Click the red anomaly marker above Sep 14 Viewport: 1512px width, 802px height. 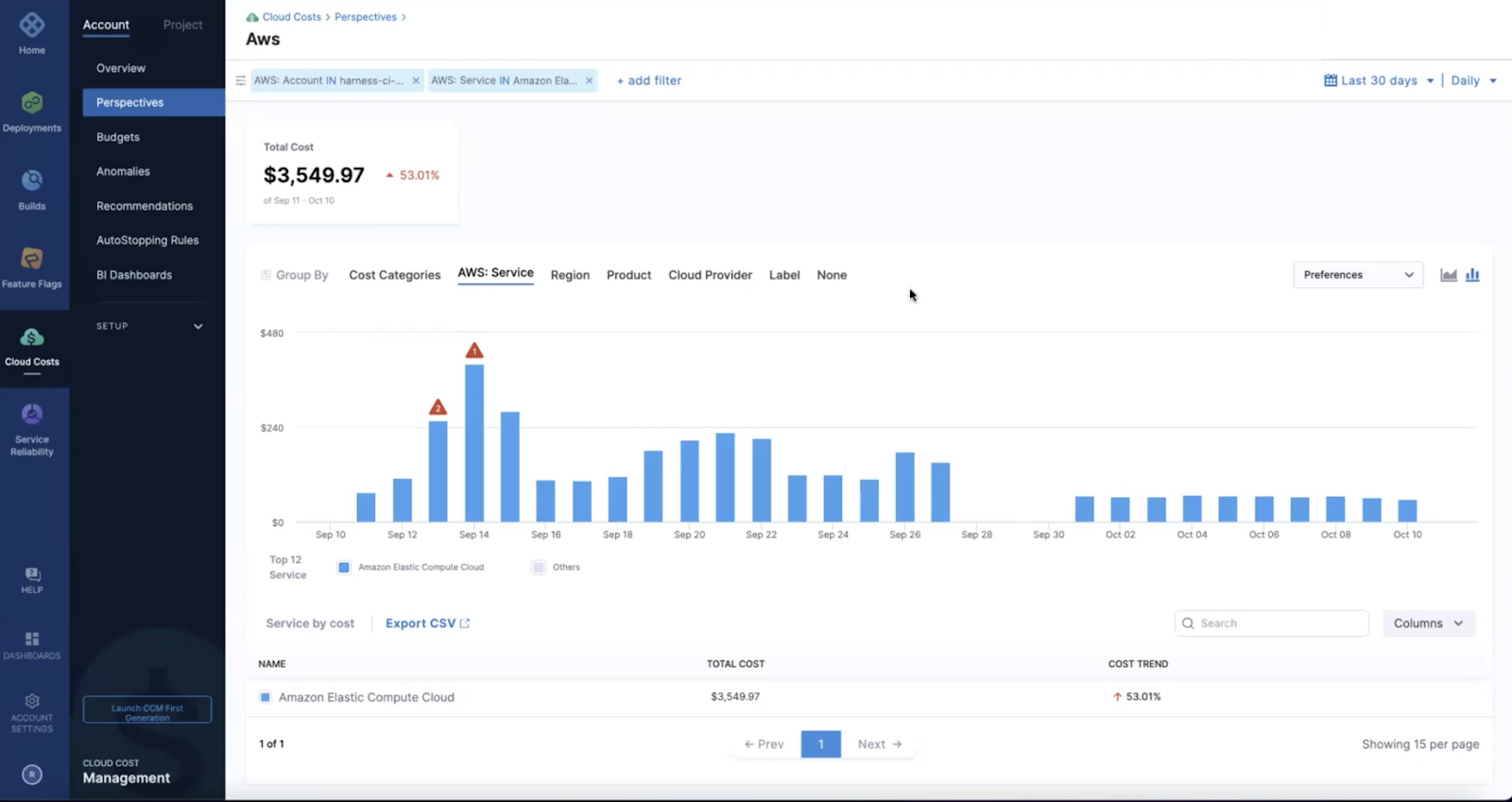pyautogui.click(x=474, y=351)
